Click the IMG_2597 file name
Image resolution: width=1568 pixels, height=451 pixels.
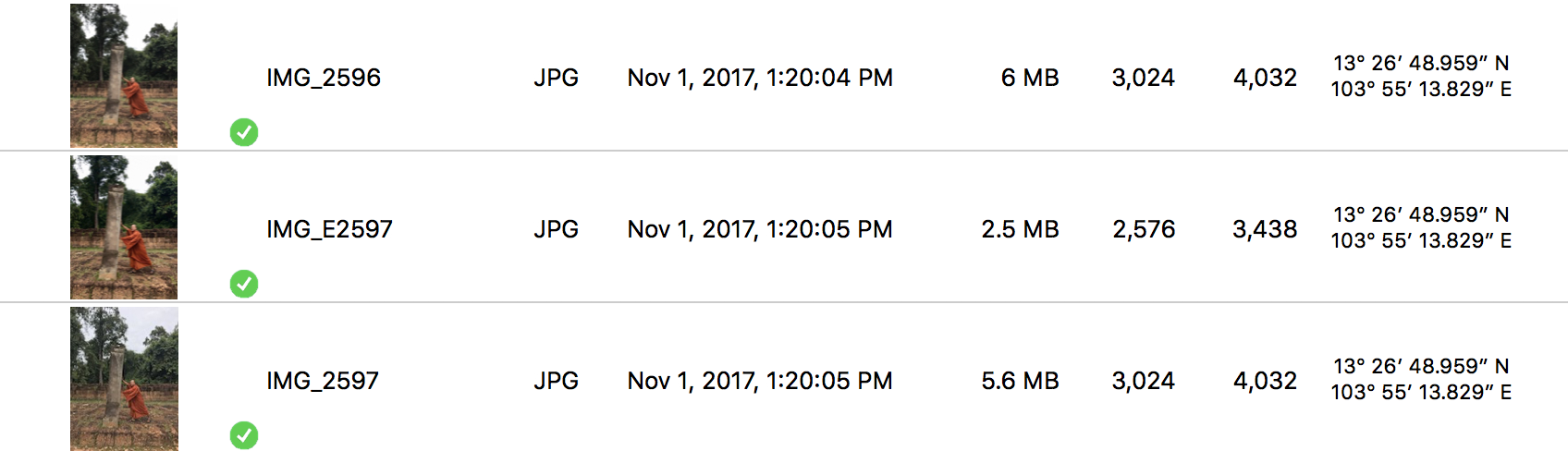[323, 381]
